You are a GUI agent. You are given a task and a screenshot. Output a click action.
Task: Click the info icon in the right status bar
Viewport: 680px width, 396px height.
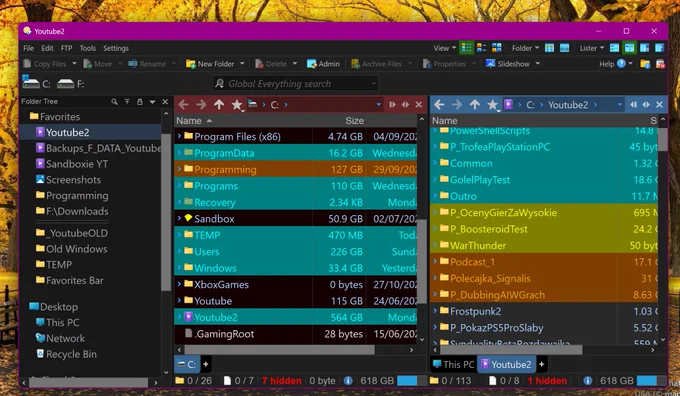pyautogui.click(x=588, y=380)
